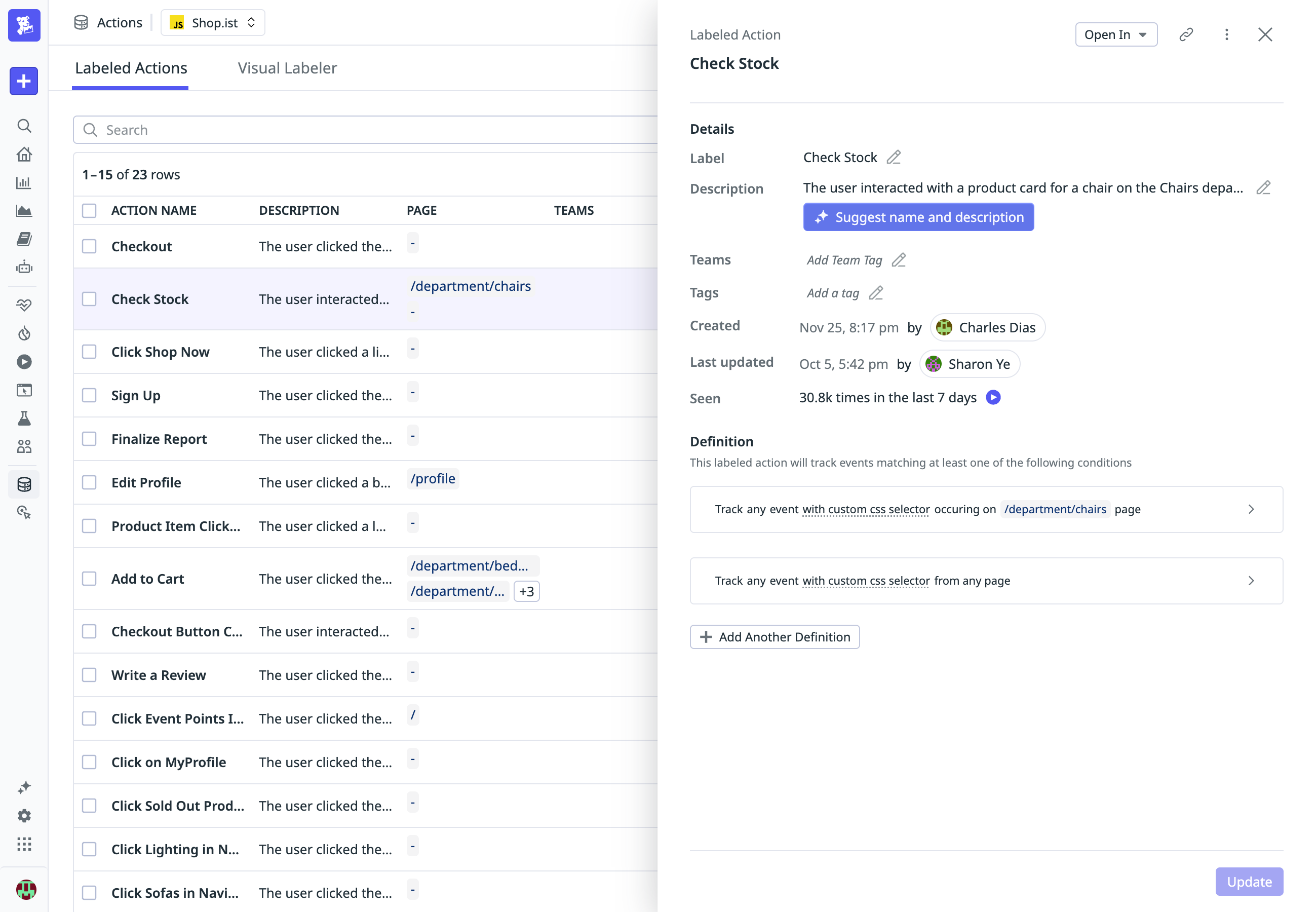Expand the from any page definition
This screenshot has width=1316, height=912.
[x=986, y=581]
